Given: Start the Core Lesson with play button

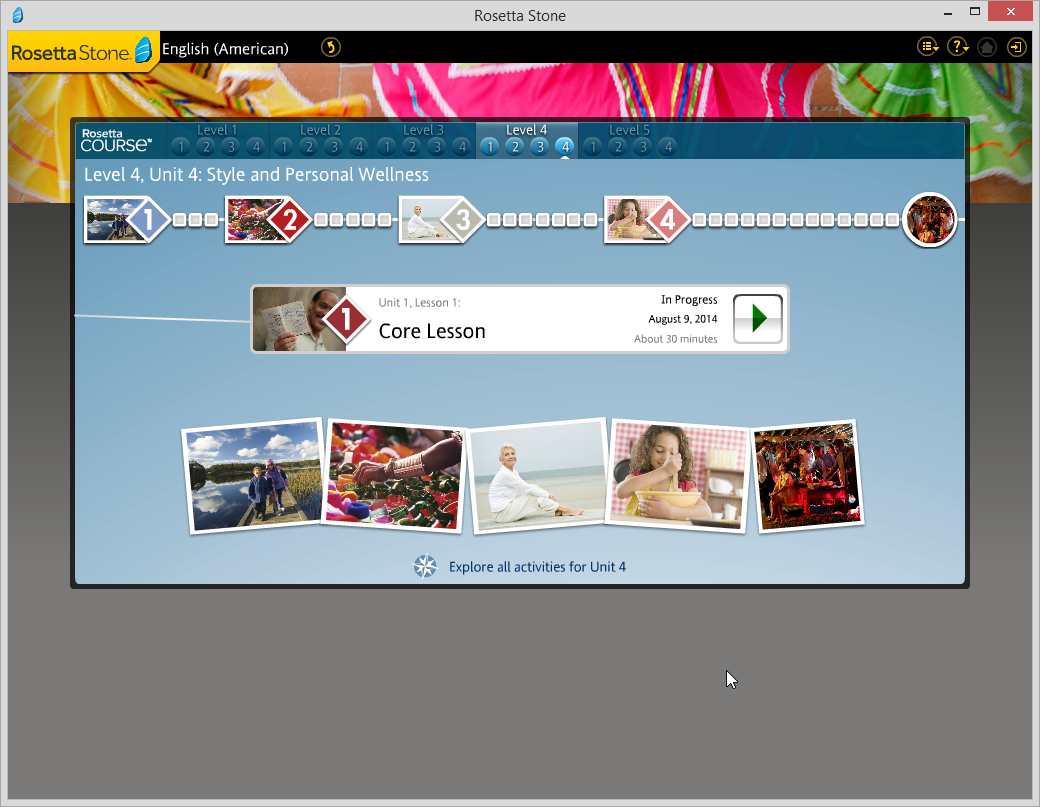Looking at the screenshot, I should [758, 319].
